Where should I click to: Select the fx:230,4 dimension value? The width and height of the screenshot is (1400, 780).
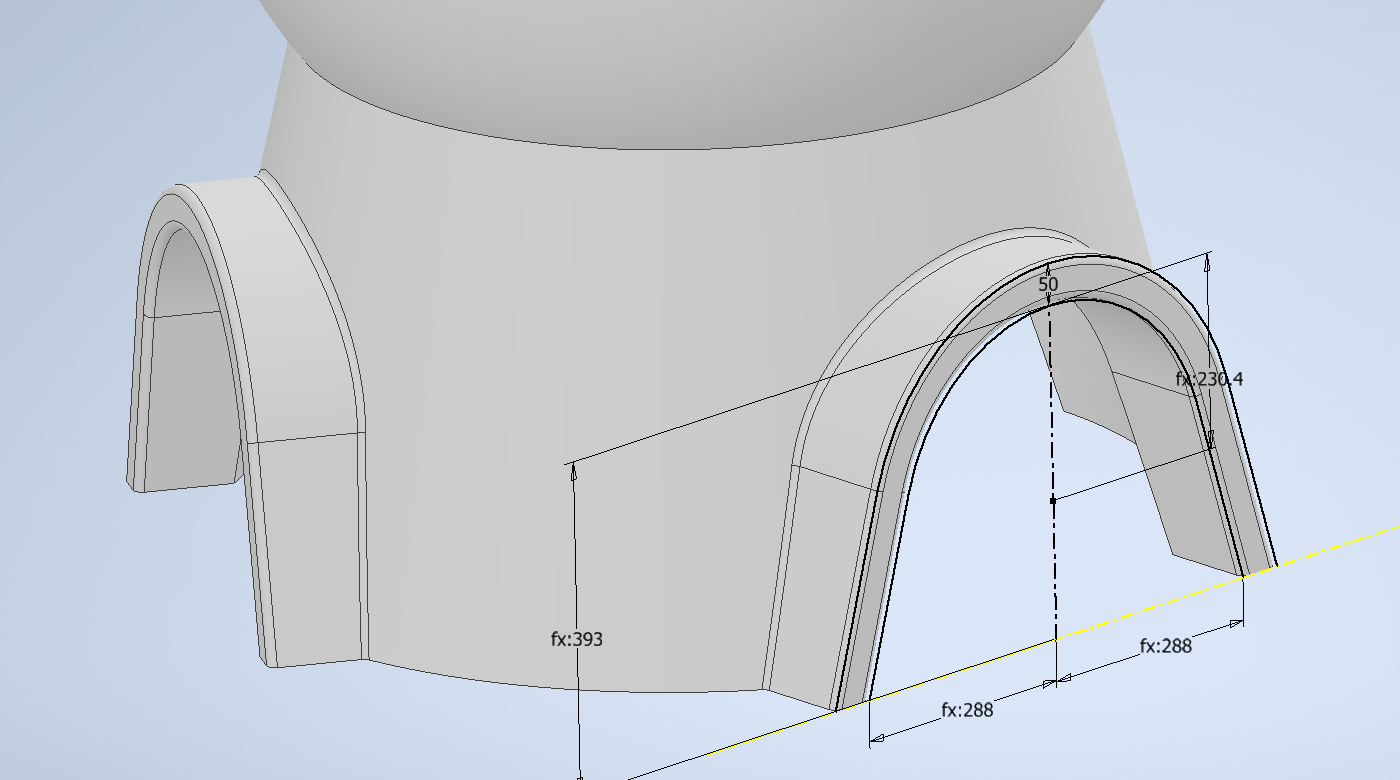[1208, 378]
